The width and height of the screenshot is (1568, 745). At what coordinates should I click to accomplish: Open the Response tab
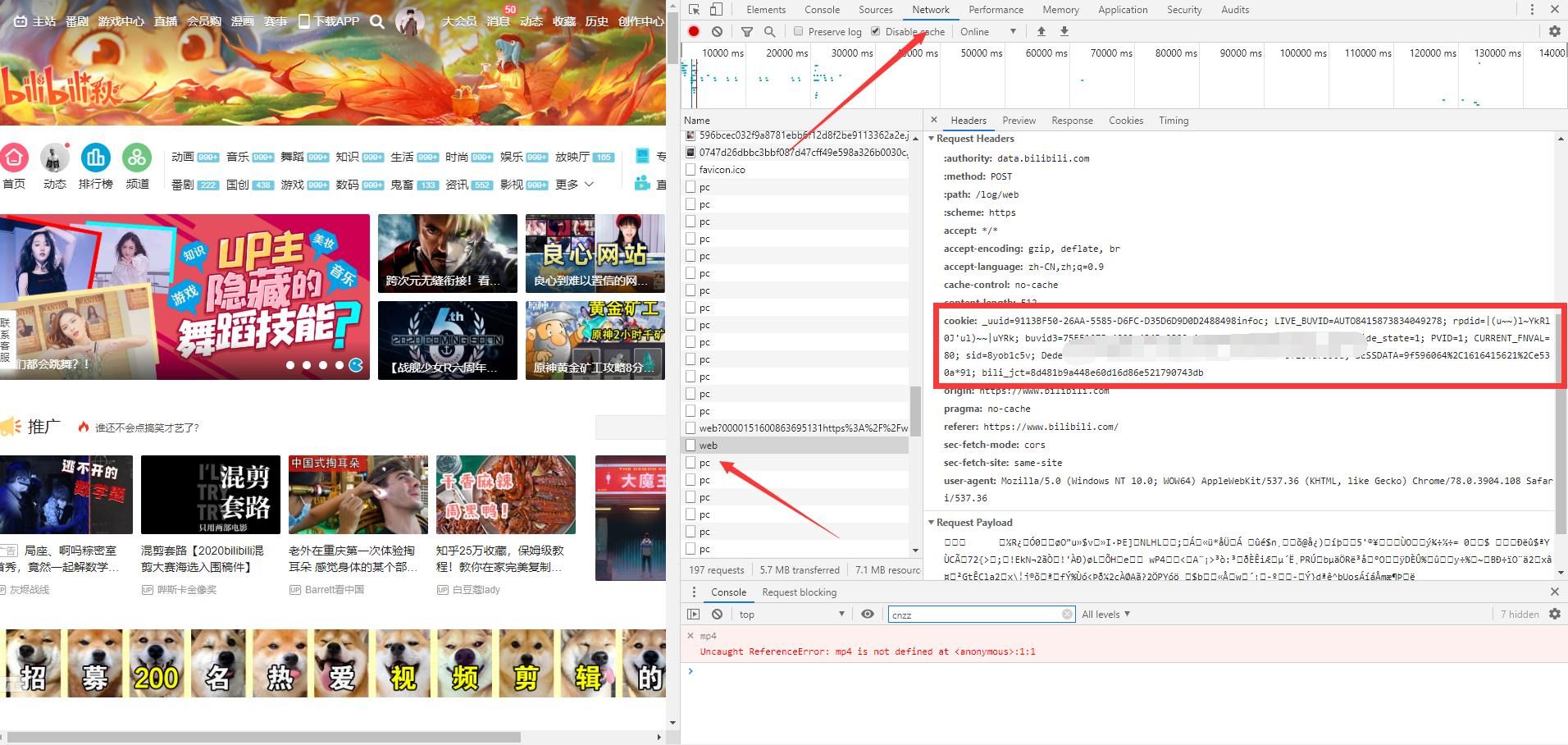tap(1072, 121)
